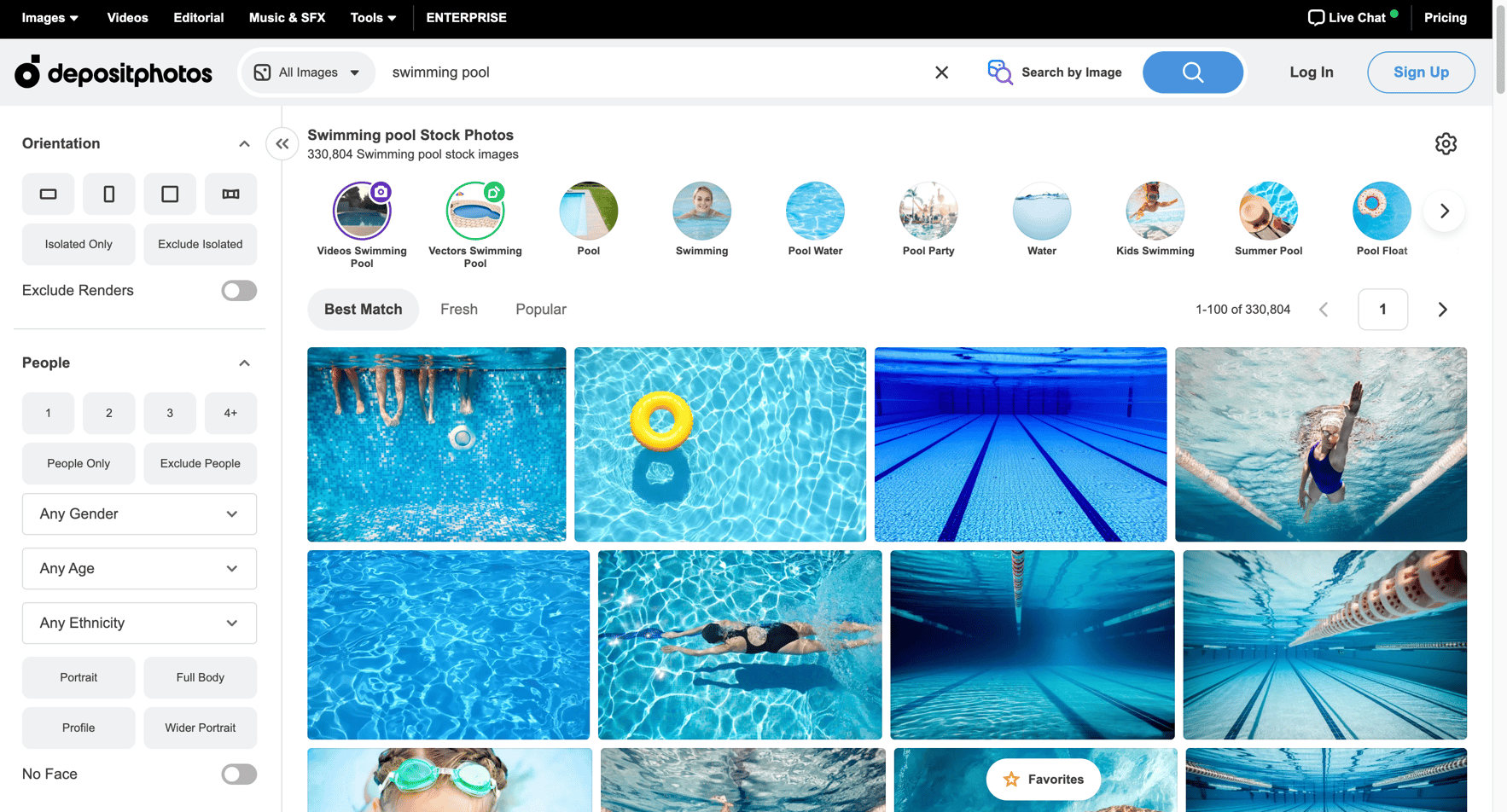Click Log In
1507x812 pixels.
(x=1311, y=72)
